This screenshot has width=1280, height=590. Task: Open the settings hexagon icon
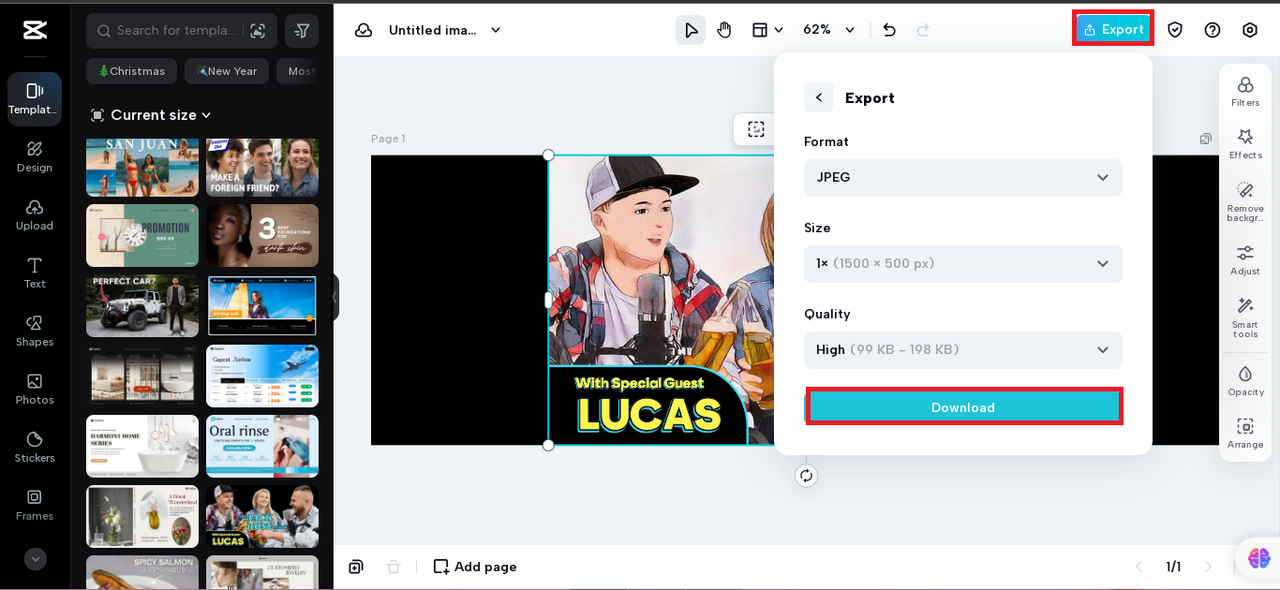point(1249,30)
